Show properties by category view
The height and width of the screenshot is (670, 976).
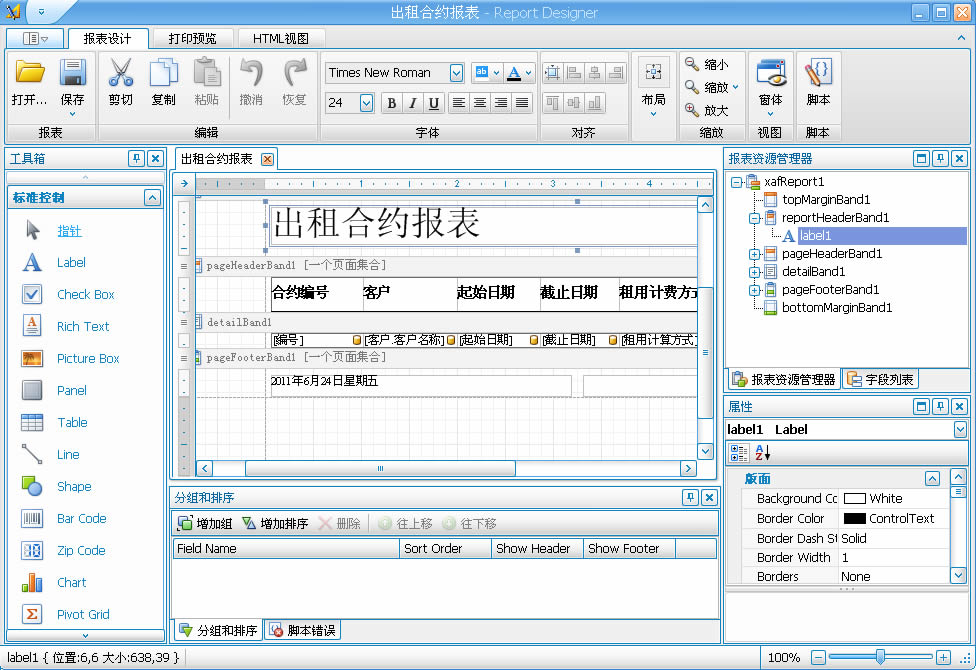coord(739,453)
